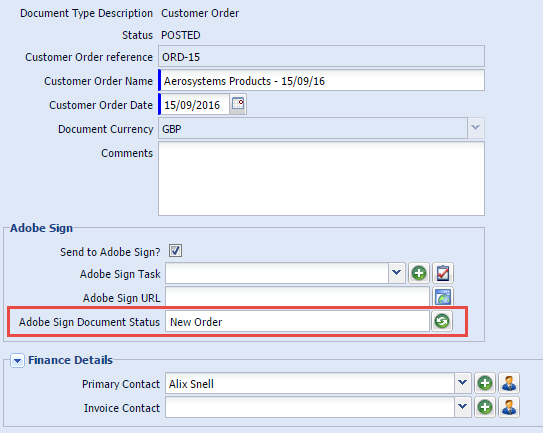Open the Document Currency dropdown
Screen dimensions: 543x433
click(476, 128)
